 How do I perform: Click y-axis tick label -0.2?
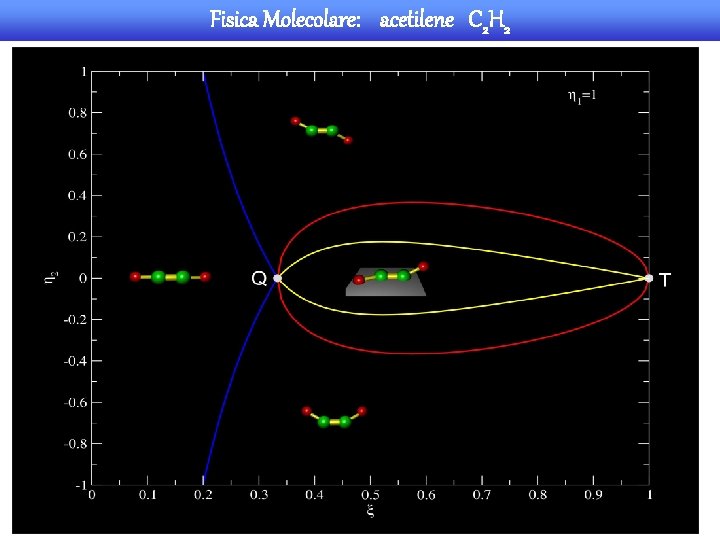point(75,320)
